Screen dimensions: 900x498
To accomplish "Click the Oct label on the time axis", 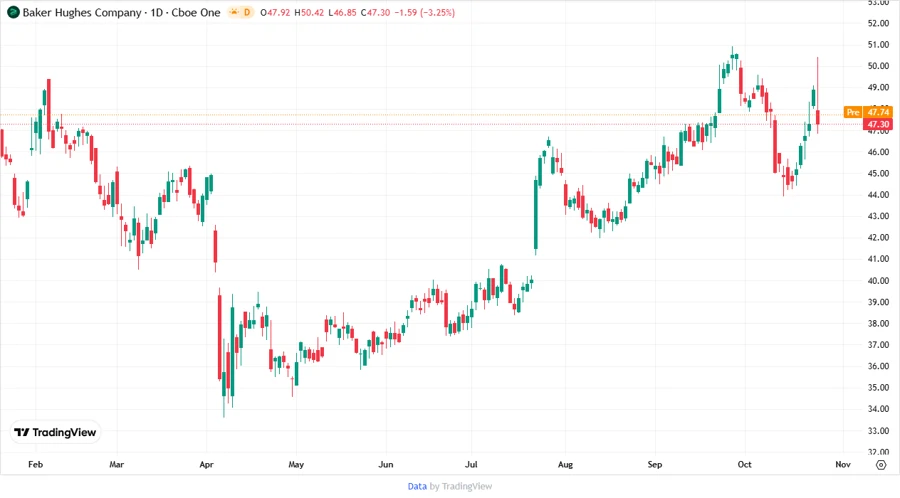I will 744,464.
